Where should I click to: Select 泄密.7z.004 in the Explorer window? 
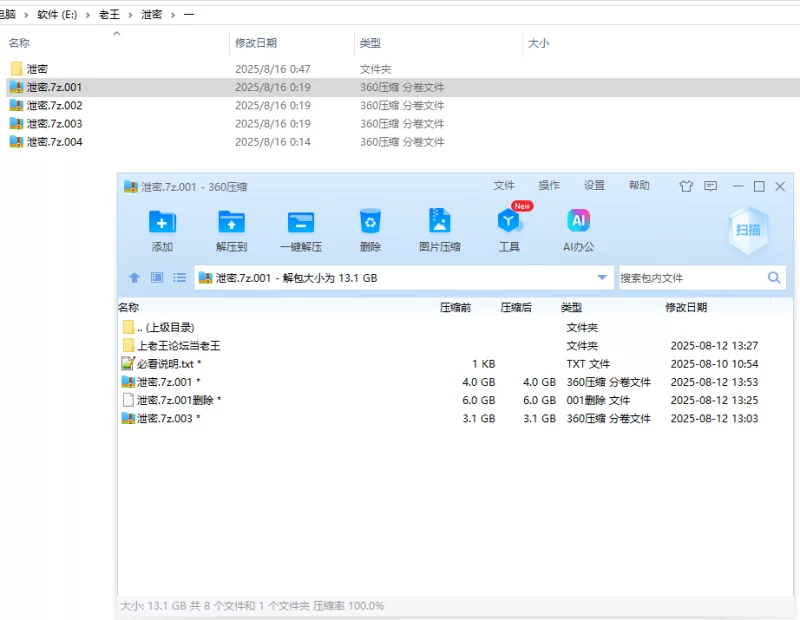point(54,142)
